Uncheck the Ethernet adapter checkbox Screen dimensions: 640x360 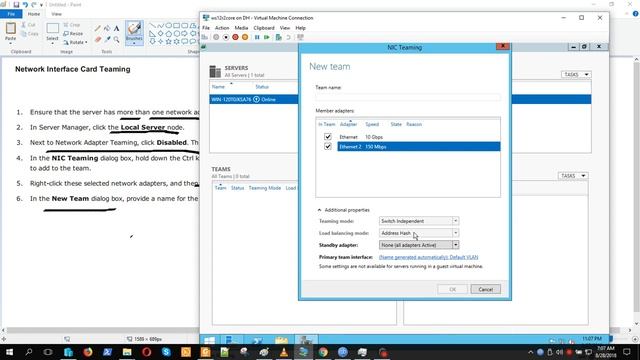[x=328, y=137]
